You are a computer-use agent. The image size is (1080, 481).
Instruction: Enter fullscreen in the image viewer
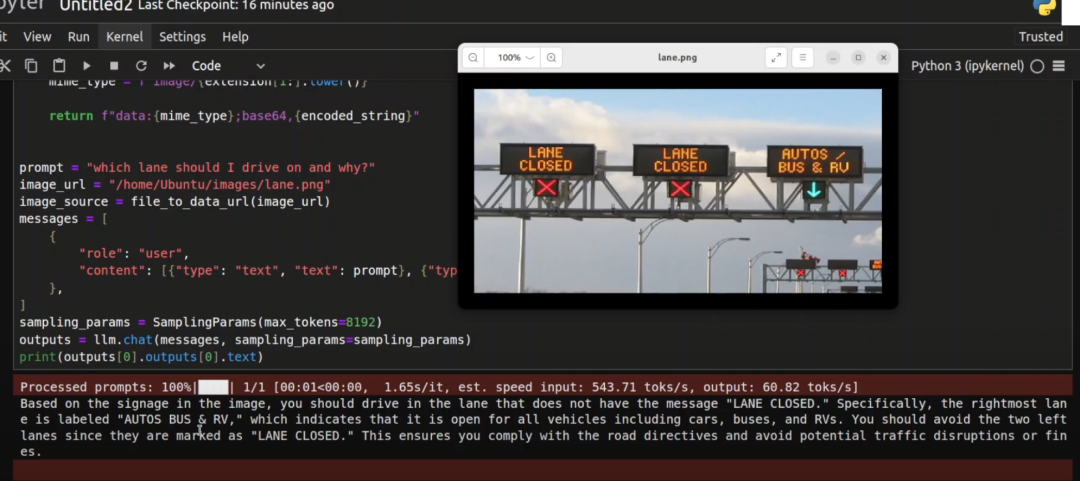point(776,58)
